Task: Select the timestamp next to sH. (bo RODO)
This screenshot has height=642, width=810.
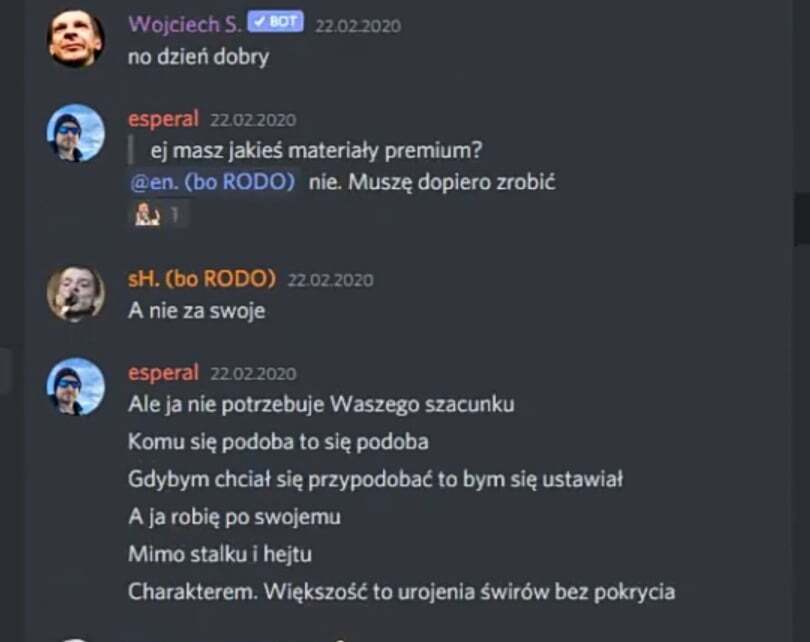Action: (x=330, y=280)
